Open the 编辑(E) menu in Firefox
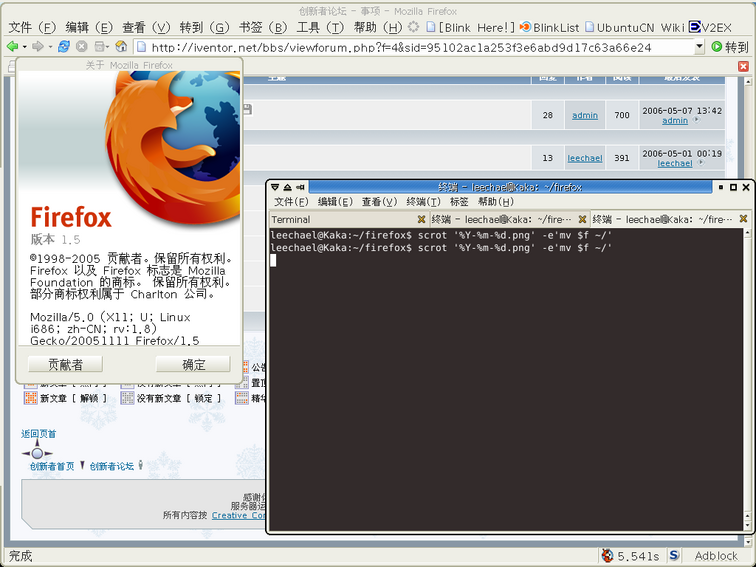The image size is (756, 567). (89, 27)
